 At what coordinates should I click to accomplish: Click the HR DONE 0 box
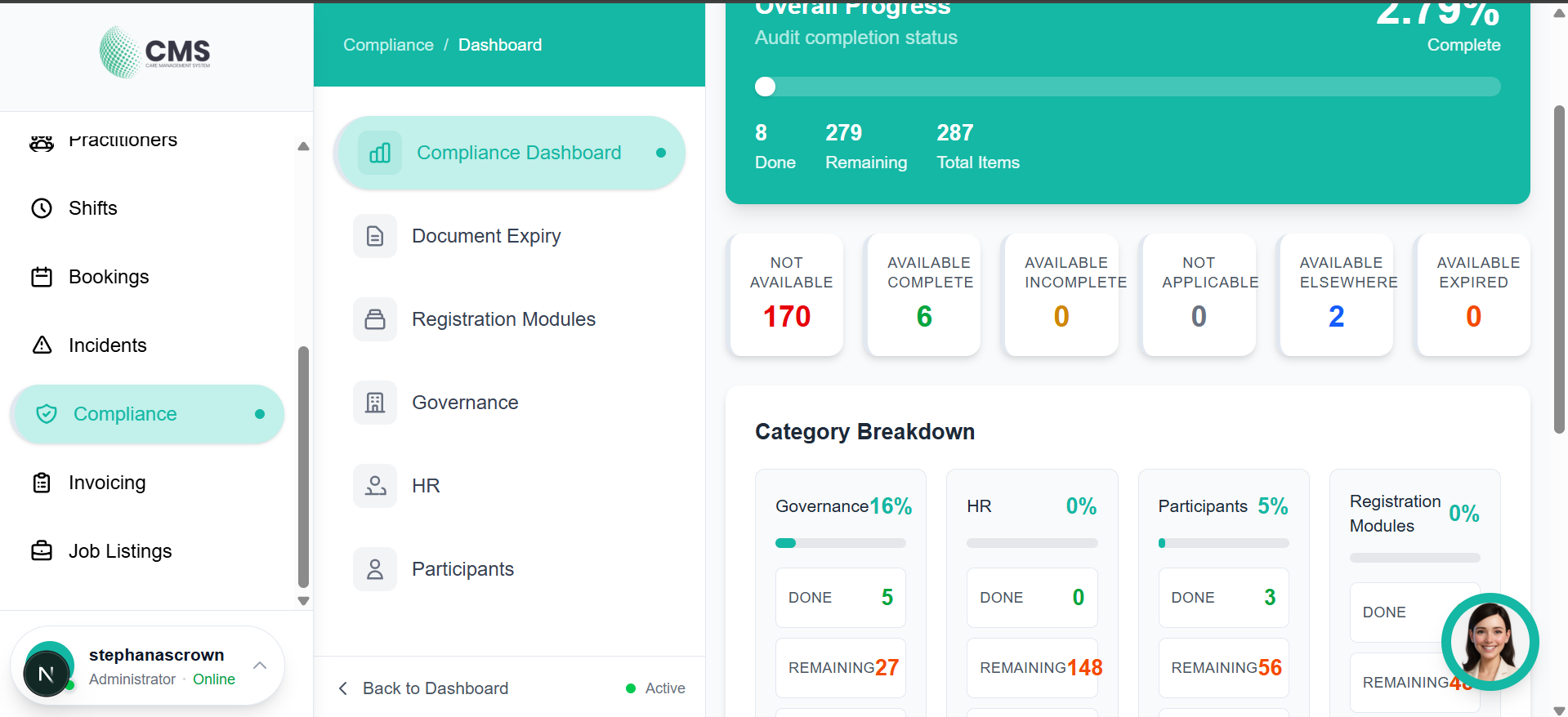pos(1032,598)
